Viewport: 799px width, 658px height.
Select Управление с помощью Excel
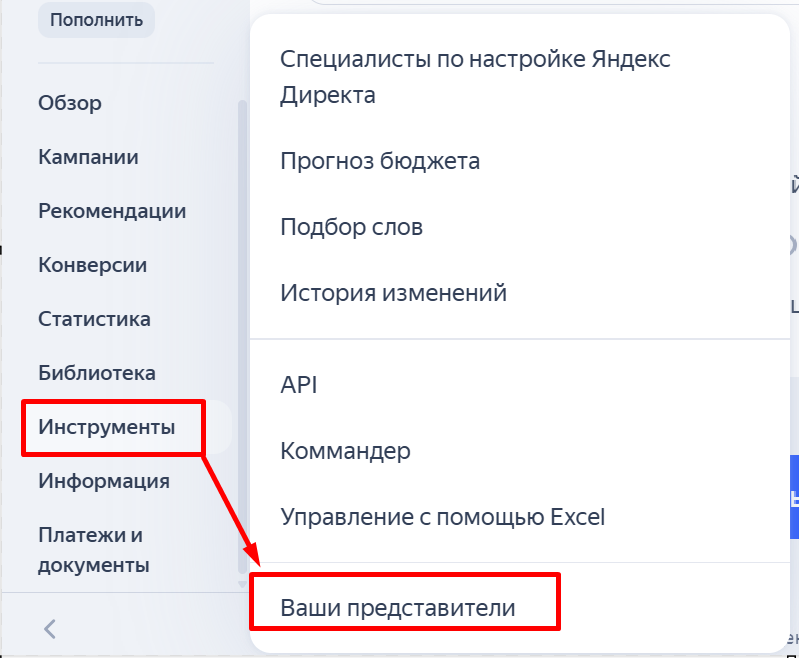[x=443, y=517]
